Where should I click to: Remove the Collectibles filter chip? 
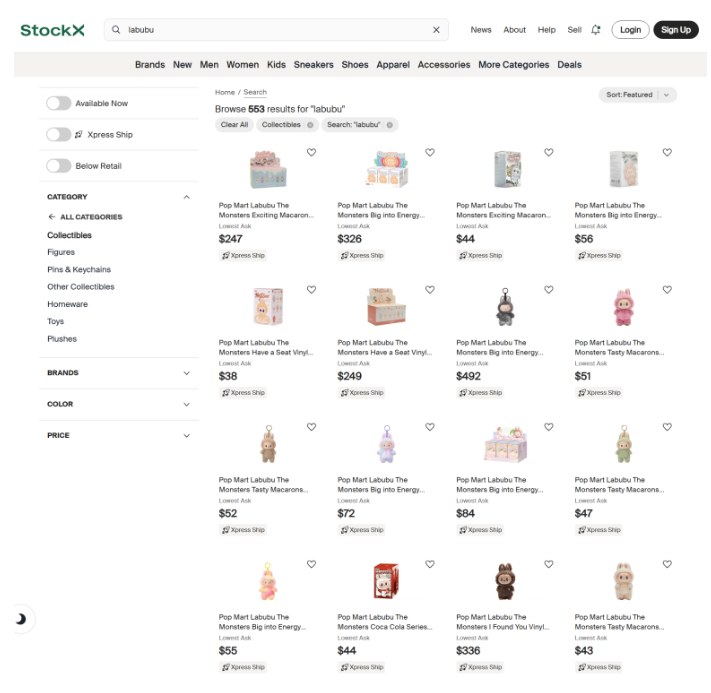click(x=310, y=125)
